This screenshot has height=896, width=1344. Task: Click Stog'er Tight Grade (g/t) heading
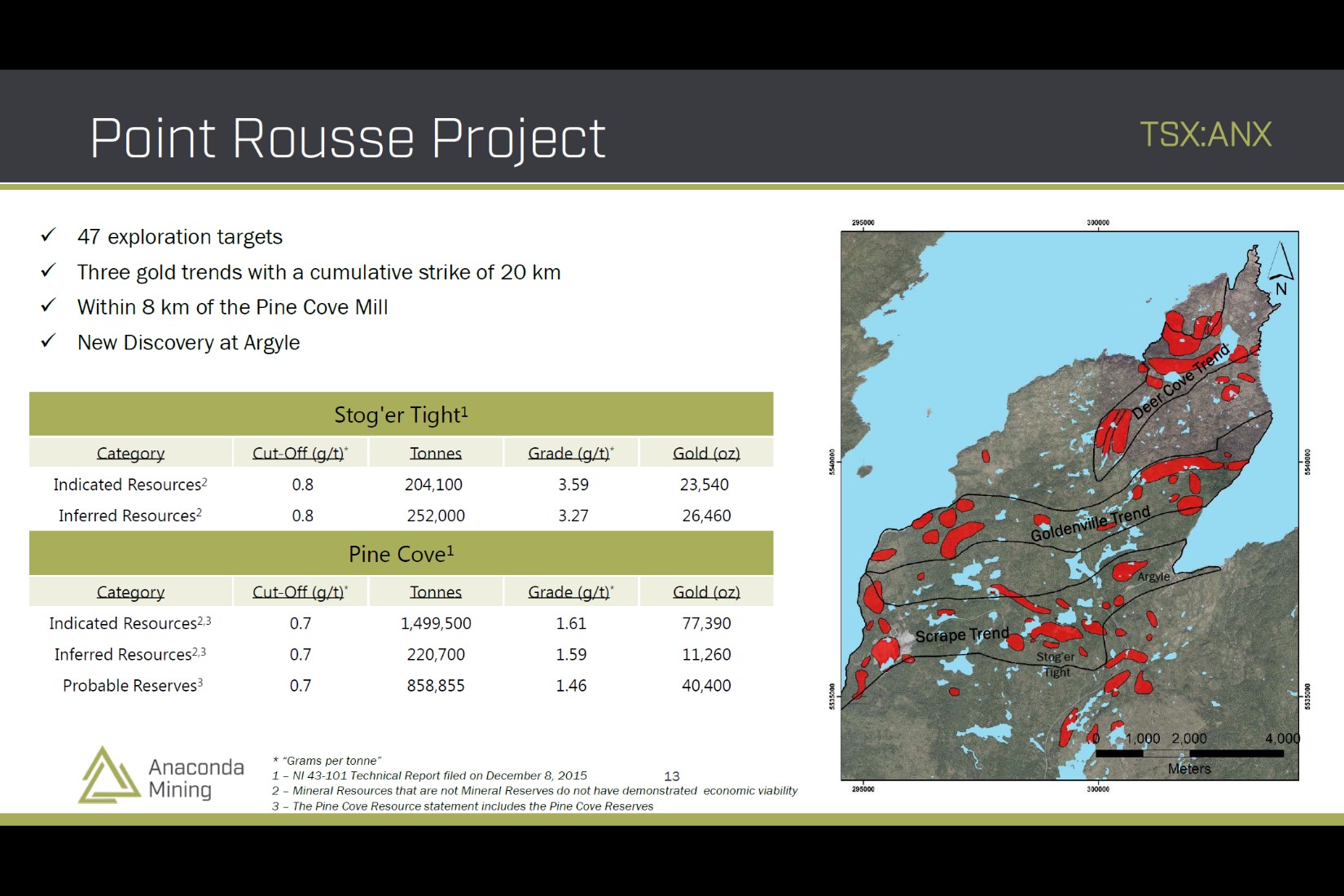point(571,453)
